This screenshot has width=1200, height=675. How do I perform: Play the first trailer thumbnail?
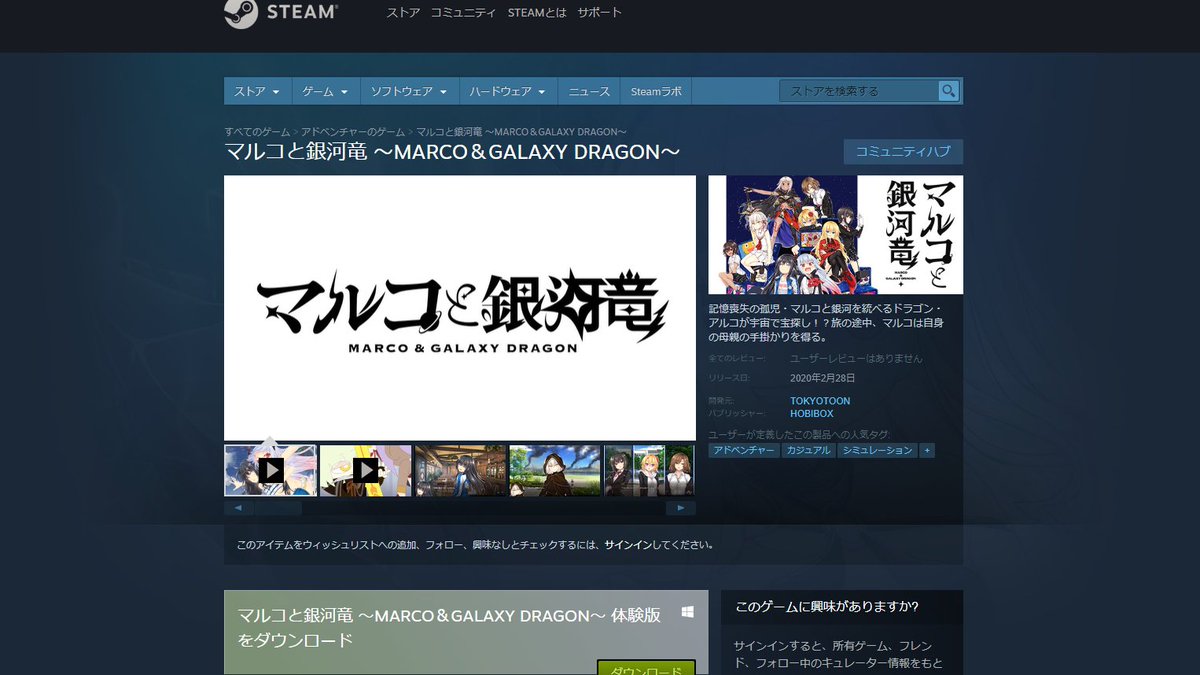pyautogui.click(x=271, y=470)
